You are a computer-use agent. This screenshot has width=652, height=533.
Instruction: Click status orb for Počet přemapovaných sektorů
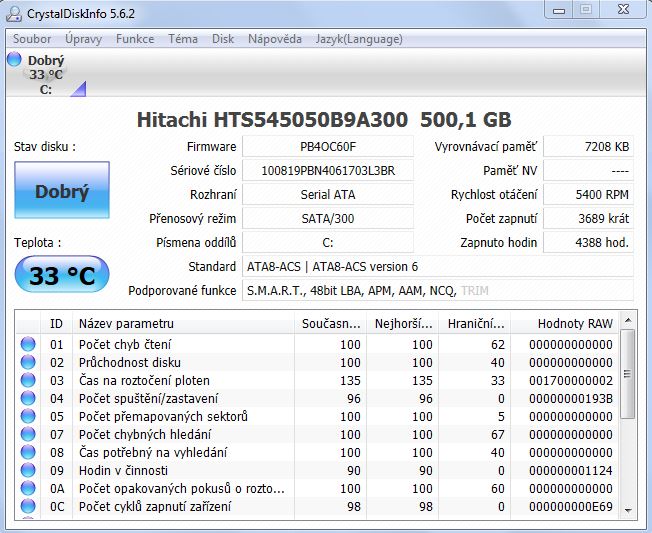(x=28, y=416)
